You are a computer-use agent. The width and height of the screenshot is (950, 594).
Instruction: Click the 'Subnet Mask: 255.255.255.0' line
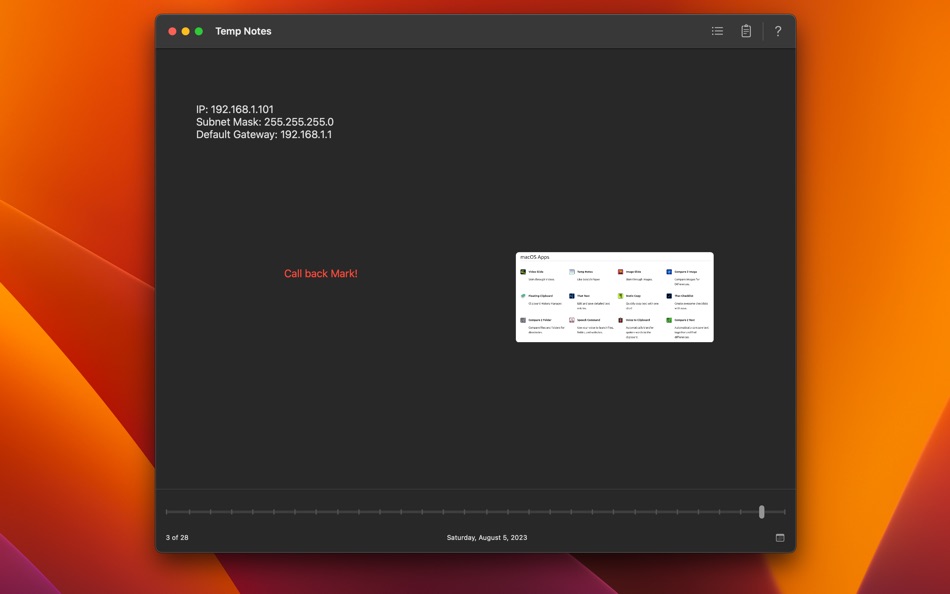265,122
